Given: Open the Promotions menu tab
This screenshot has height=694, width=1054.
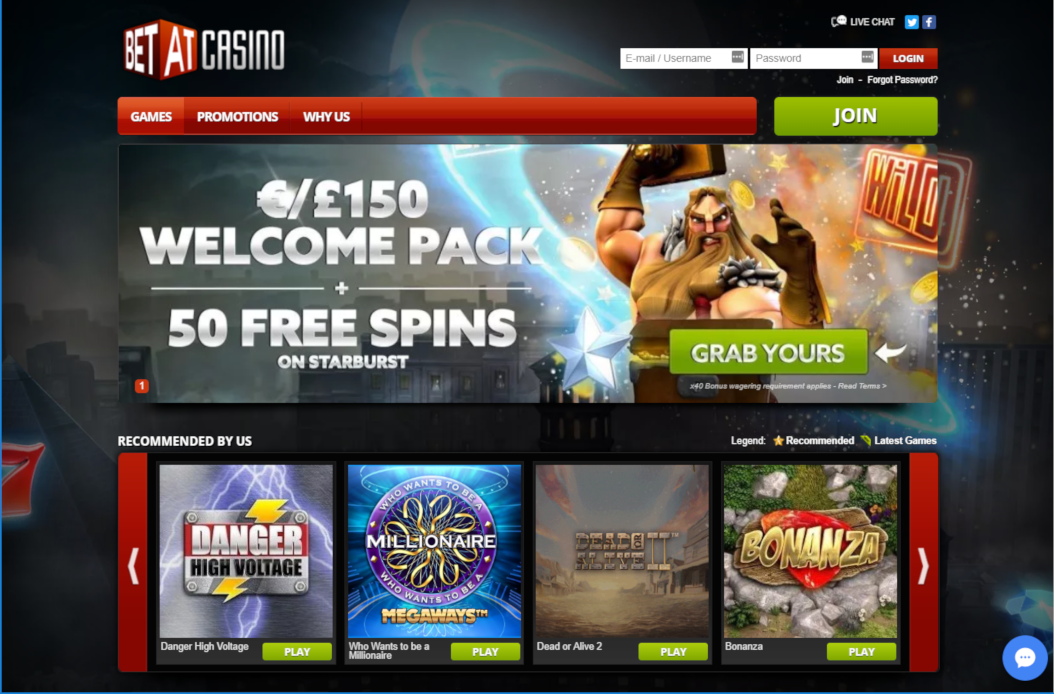Looking at the screenshot, I should (x=237, y=116).
